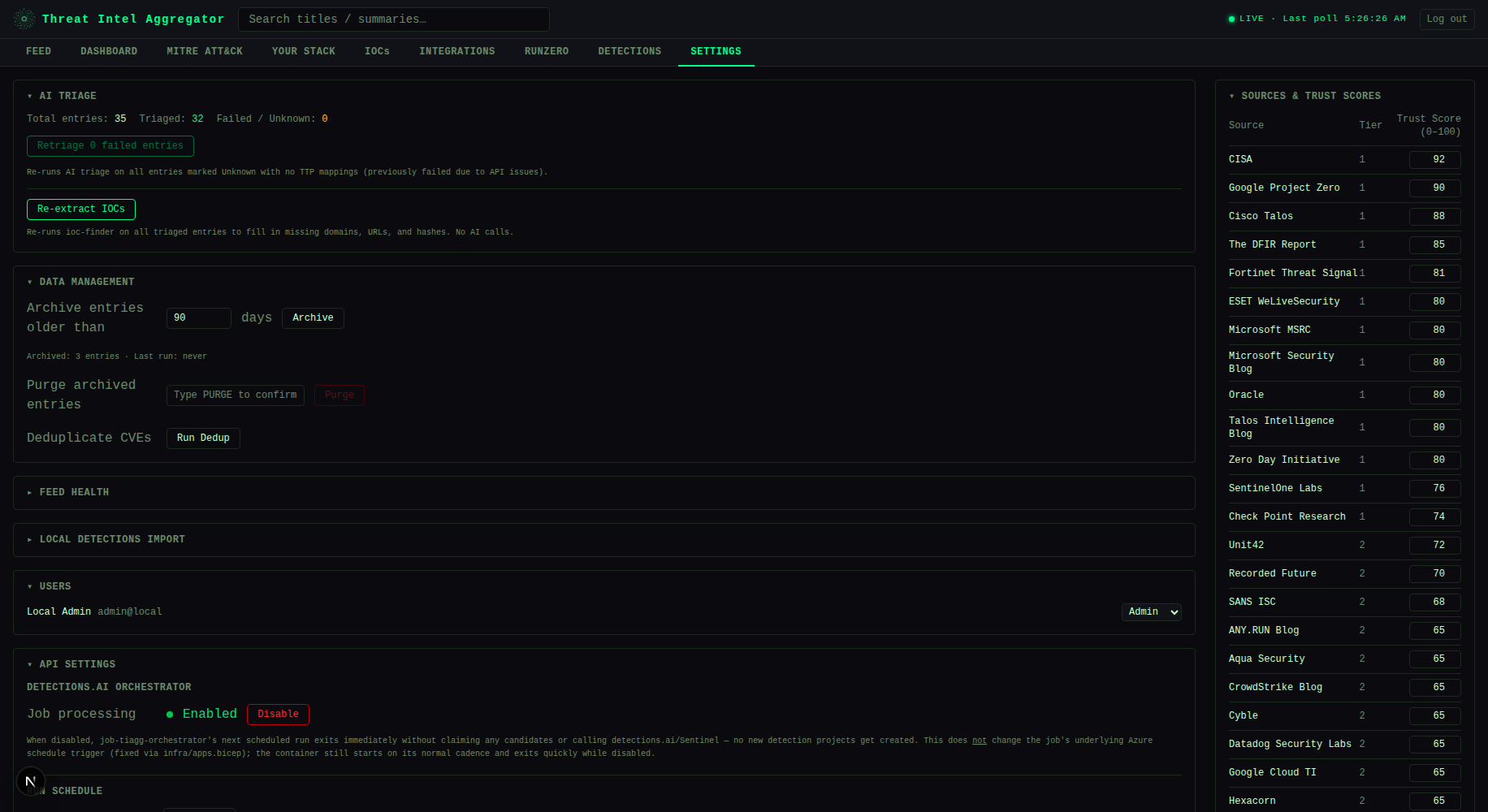Viewport: 1488px width, 812px height.
Task: Edit the Fortinet Threat Signal trust score
Action: [1434, 274]
